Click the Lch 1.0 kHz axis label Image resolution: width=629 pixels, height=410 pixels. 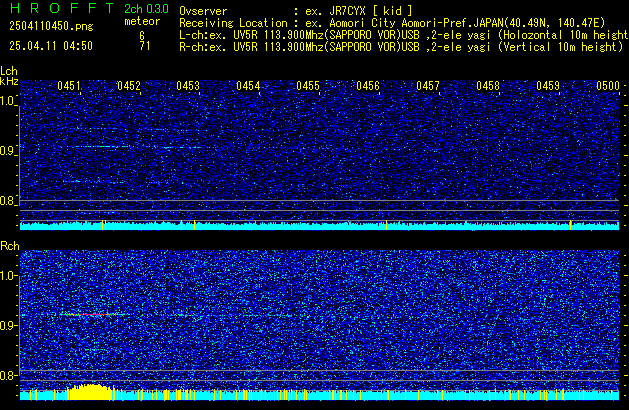pos(8,101)
